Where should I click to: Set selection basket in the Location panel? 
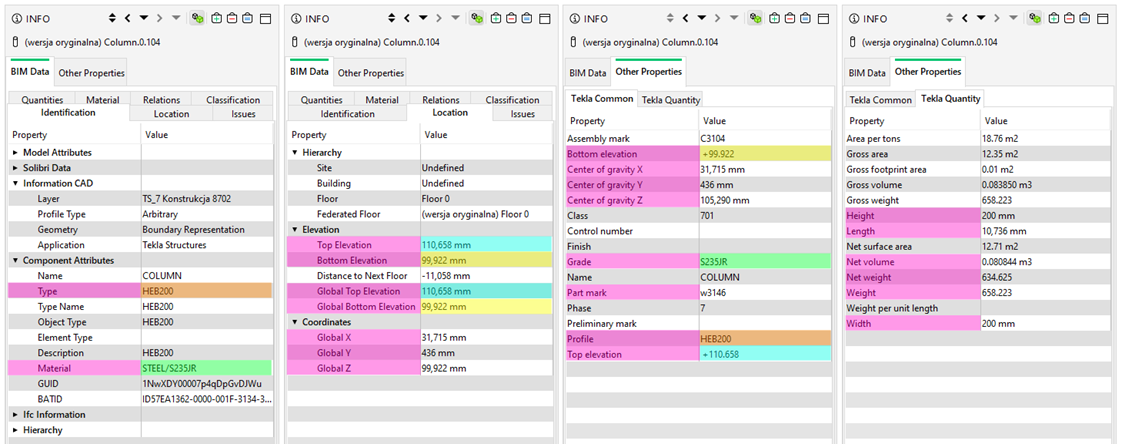tap(527, 18)
